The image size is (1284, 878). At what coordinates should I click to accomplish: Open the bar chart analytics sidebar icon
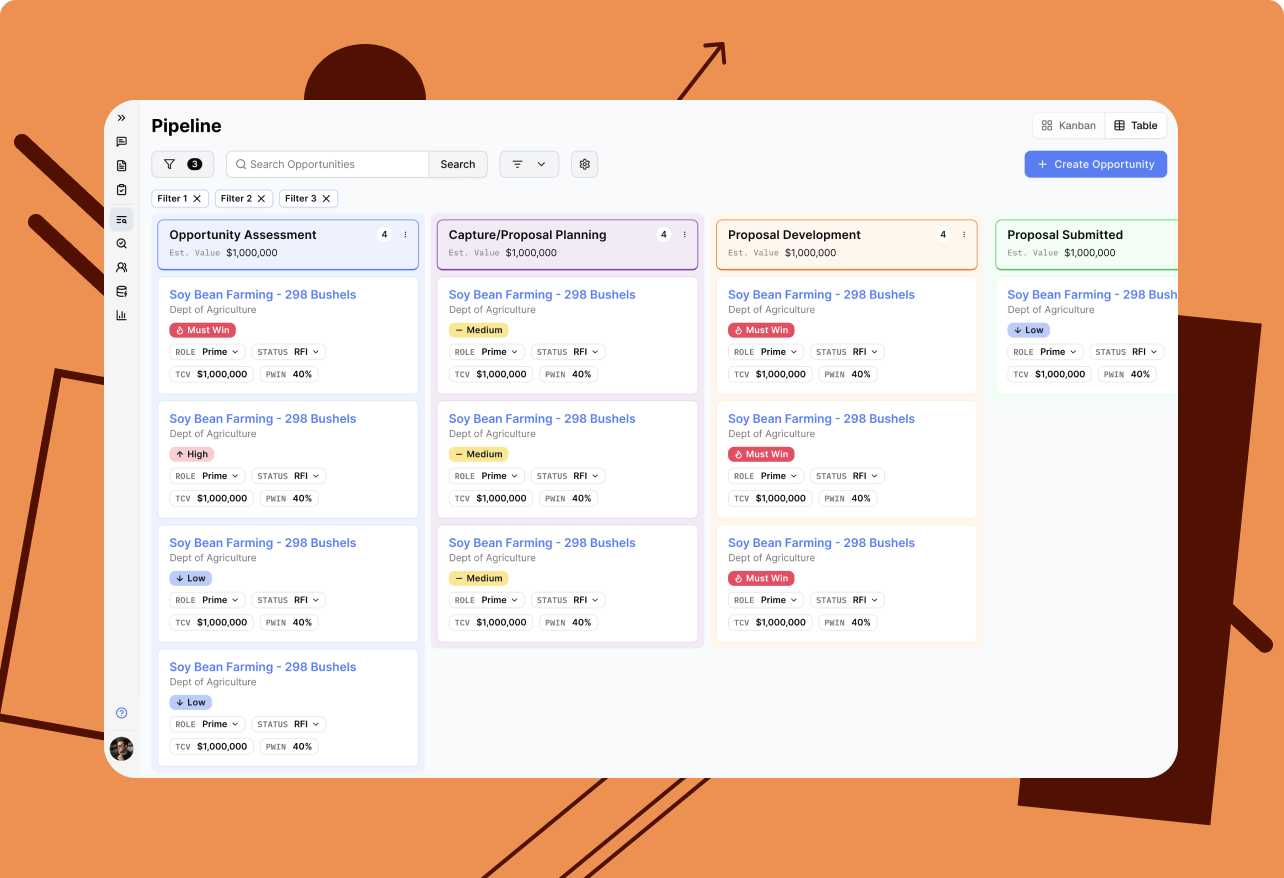click(121, 315)
